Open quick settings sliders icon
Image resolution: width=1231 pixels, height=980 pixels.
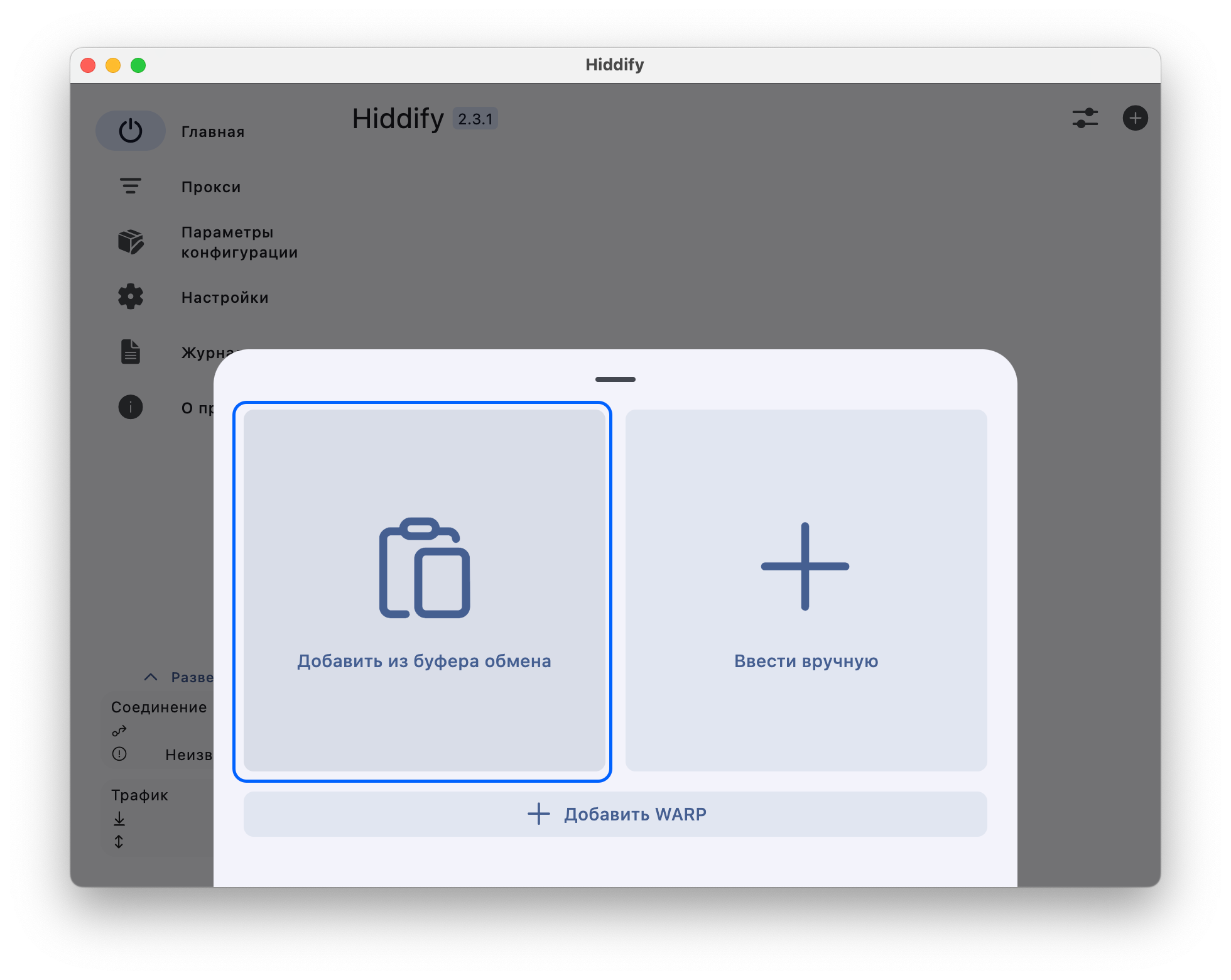pyautogui.click(x=1085, y=118)
